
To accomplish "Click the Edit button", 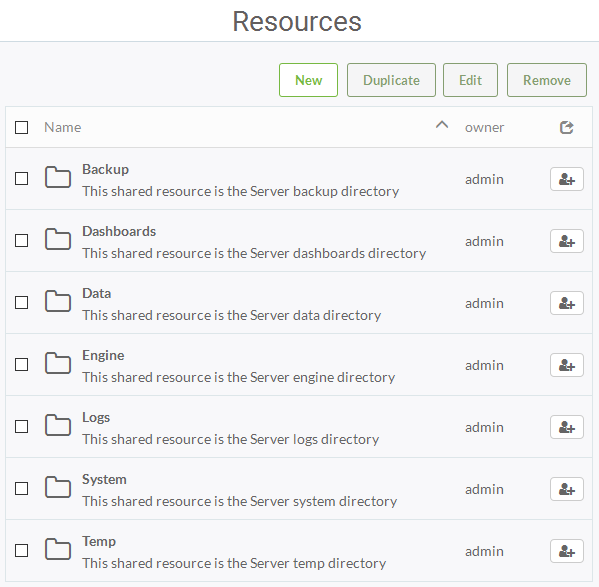I will pyautogui.click(x=470, y=80).
